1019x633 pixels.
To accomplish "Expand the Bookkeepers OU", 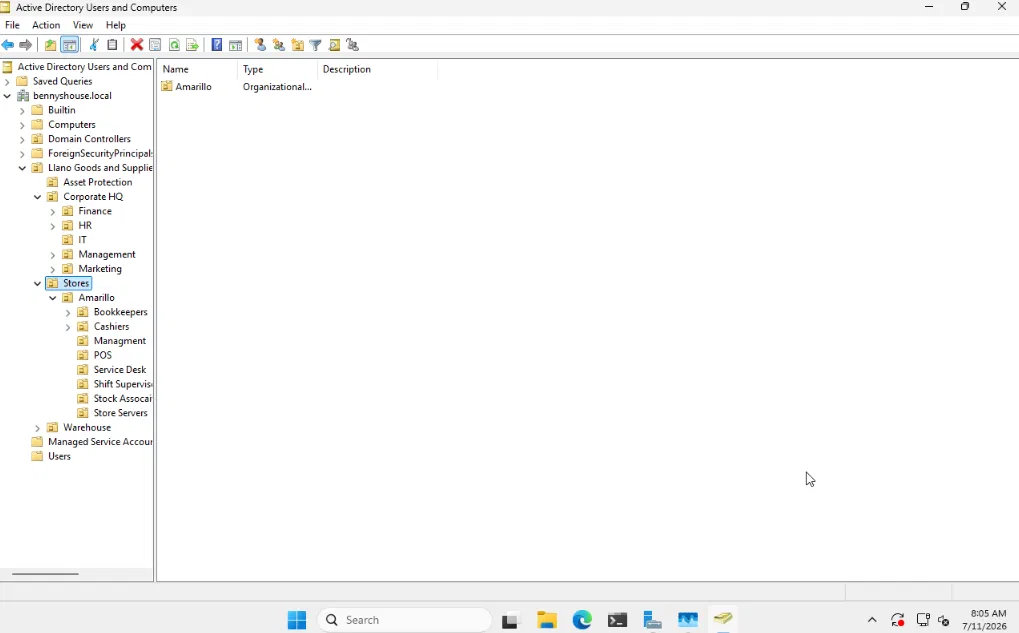I will (68, 313).
